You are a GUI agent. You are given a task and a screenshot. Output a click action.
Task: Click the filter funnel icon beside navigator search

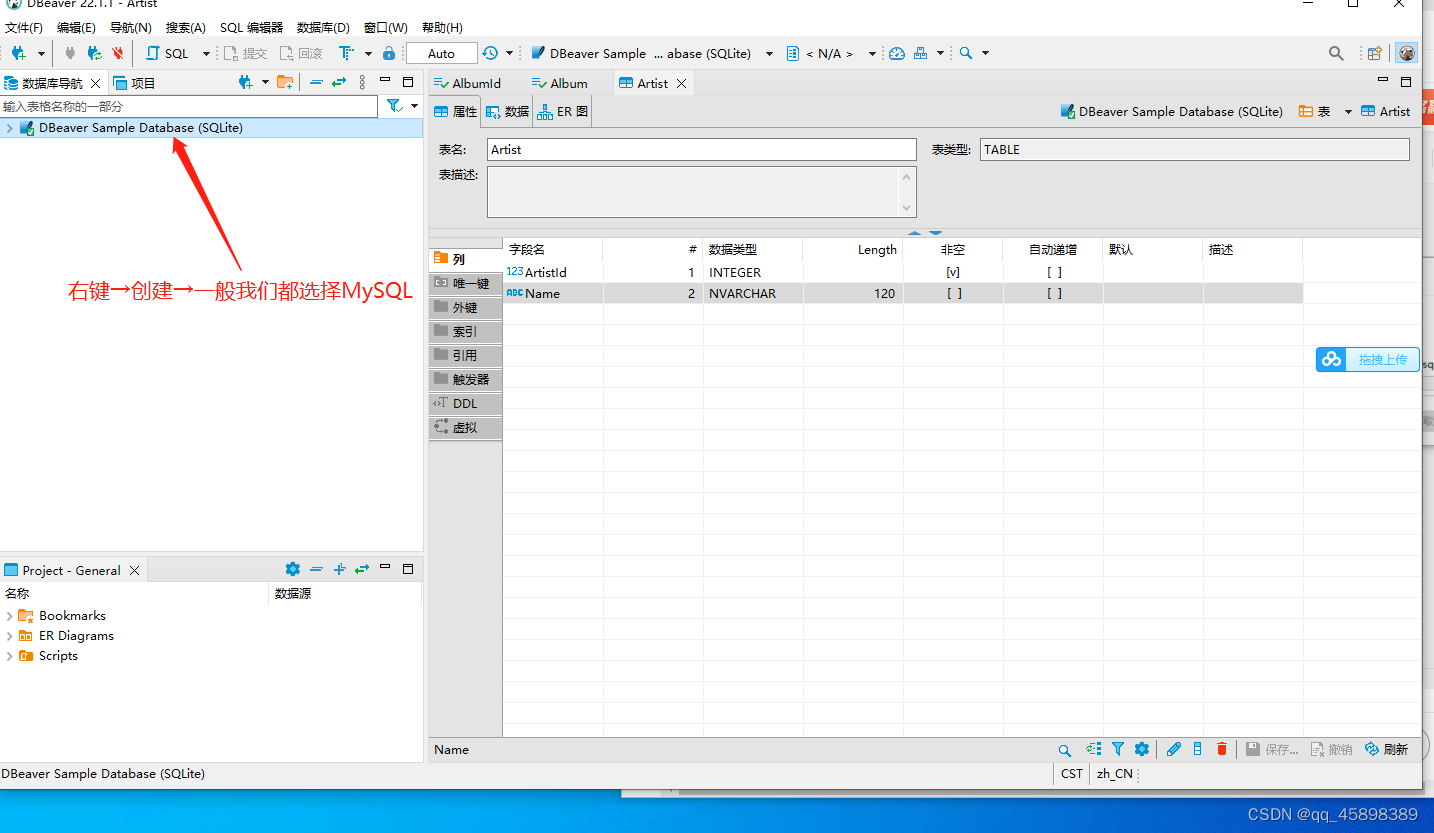pos(394,105)
